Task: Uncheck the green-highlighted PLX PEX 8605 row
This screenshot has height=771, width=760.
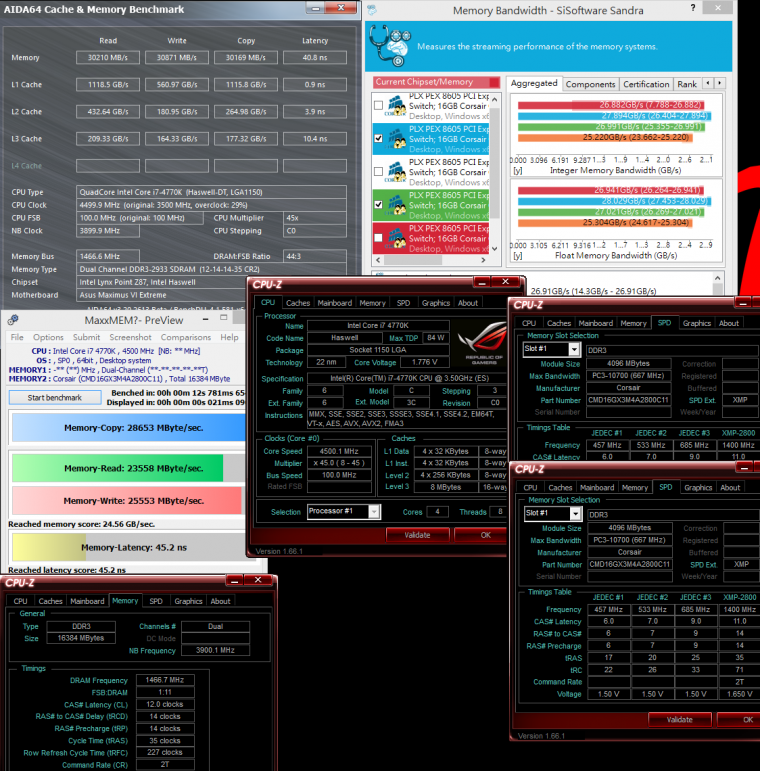Action: coord(379,205)
